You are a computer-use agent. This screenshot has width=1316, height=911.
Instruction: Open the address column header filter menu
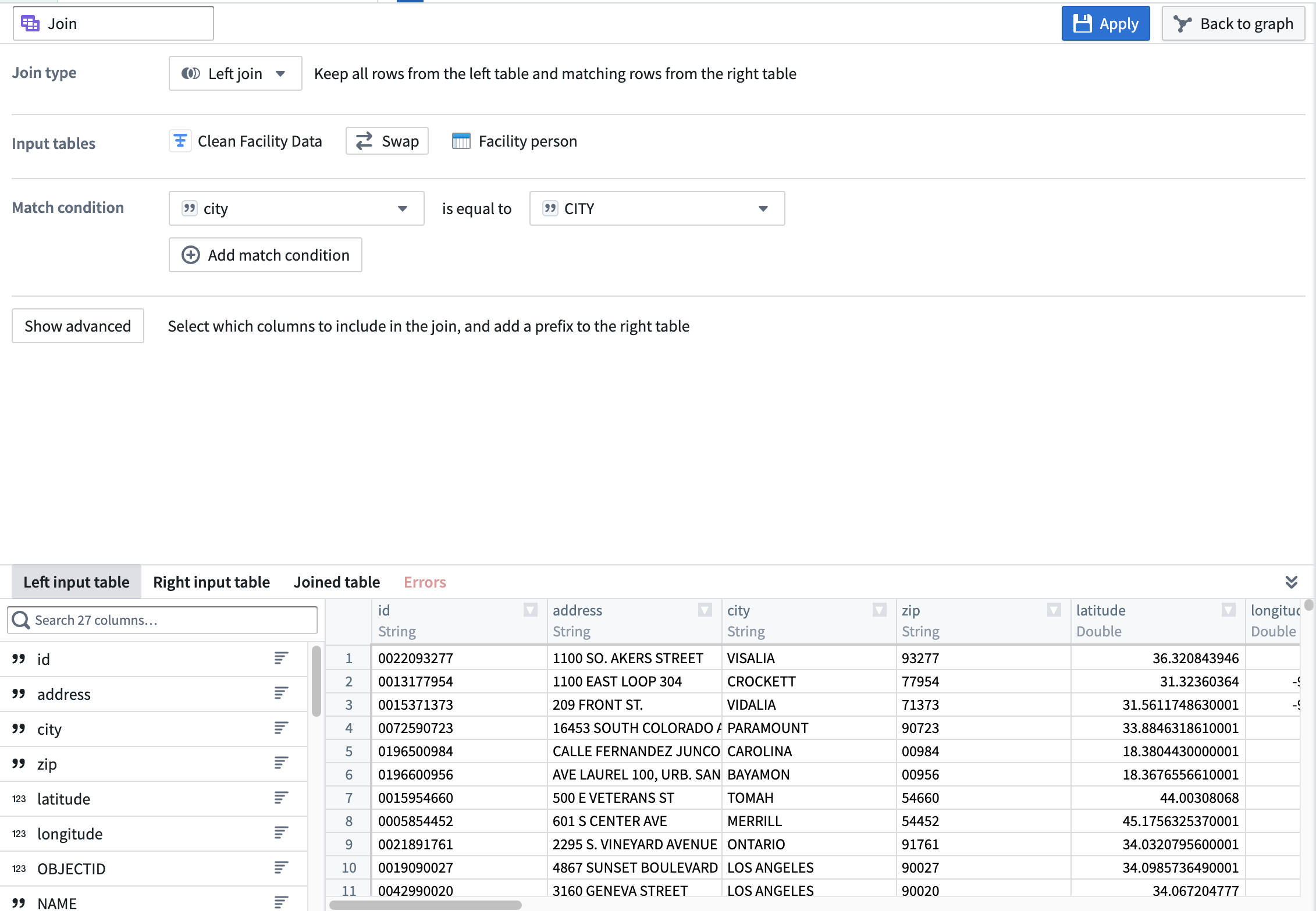coord(705,610)
